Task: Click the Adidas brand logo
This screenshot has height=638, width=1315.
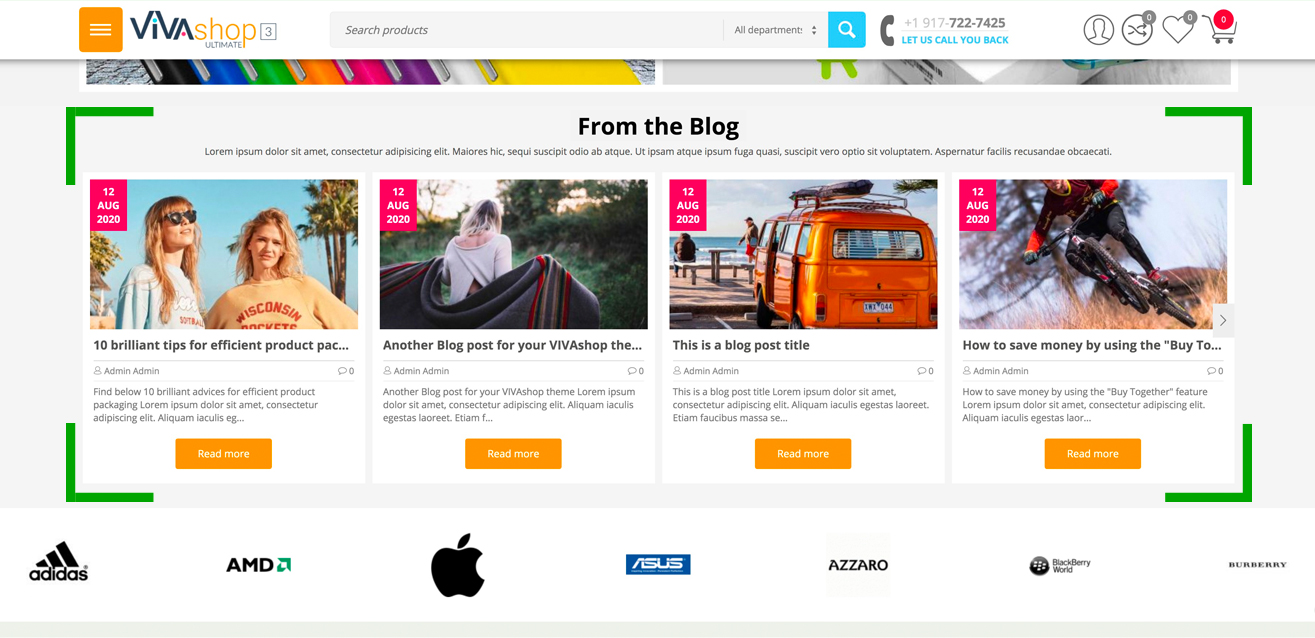Action: pos(59,562)
